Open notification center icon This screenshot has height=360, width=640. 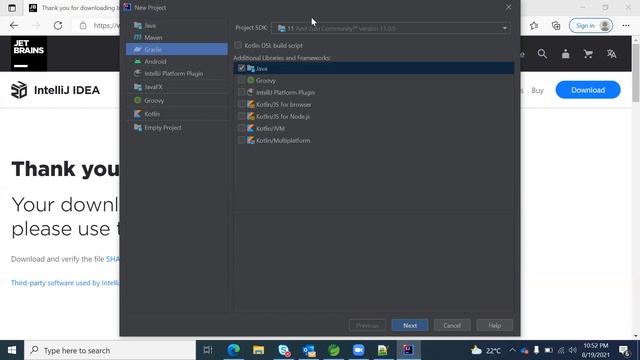pos(624,350)
